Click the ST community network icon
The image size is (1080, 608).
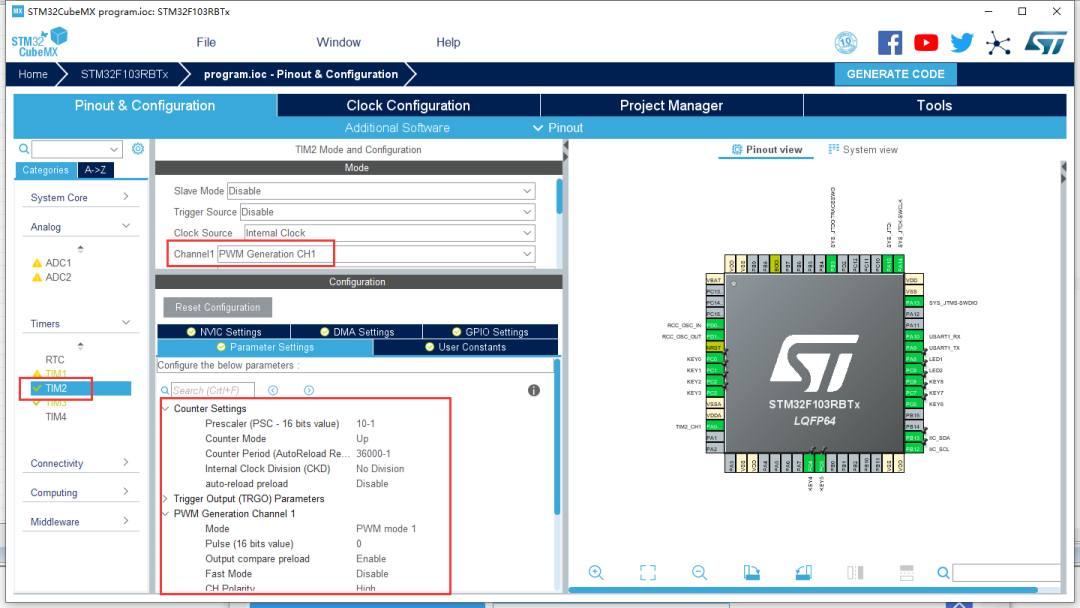[998, 43]
